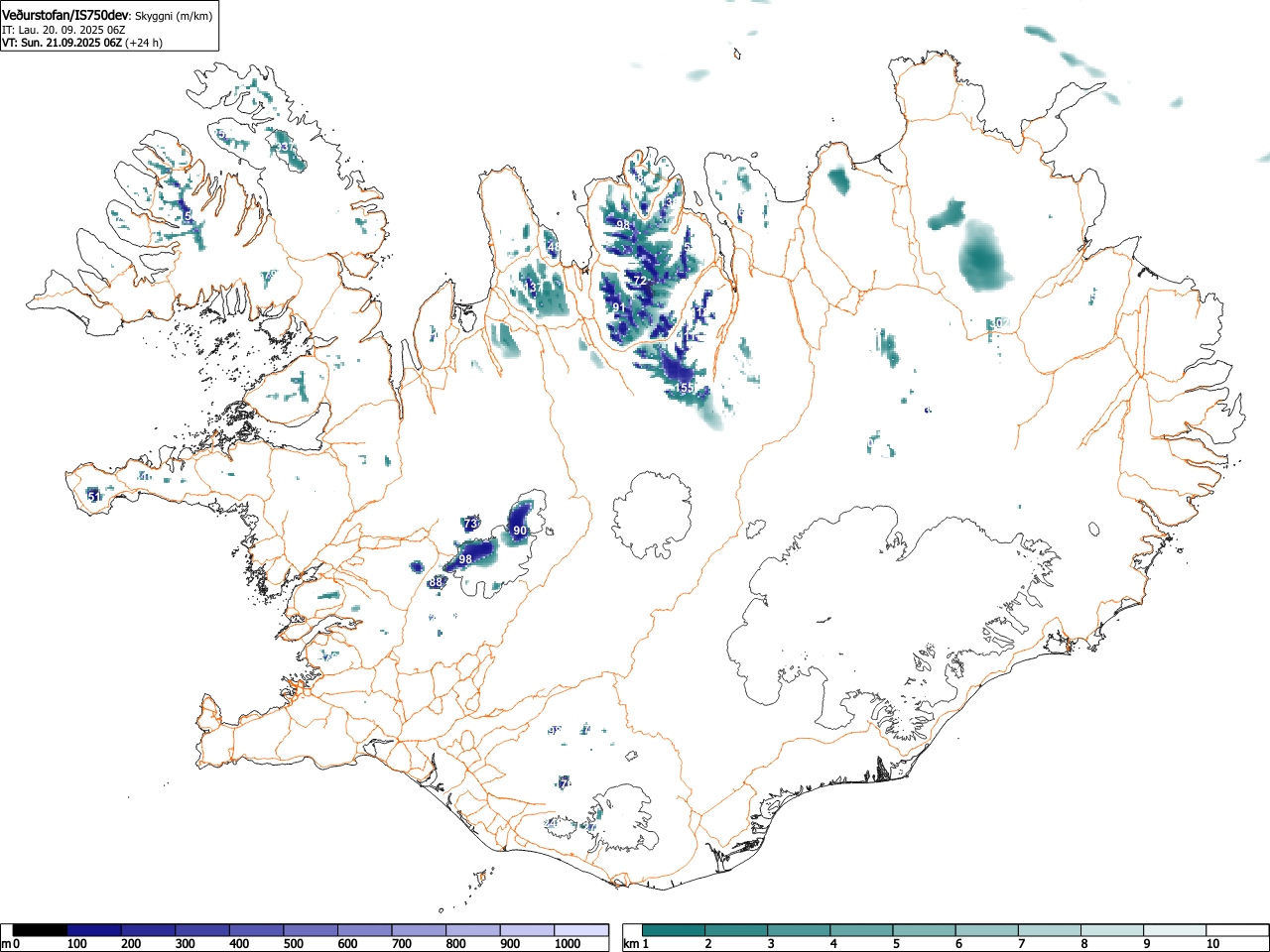Click the '1000' tick label in meters legend
Viewport: 1270px width, 952px height.
click(x=568, y=944)
